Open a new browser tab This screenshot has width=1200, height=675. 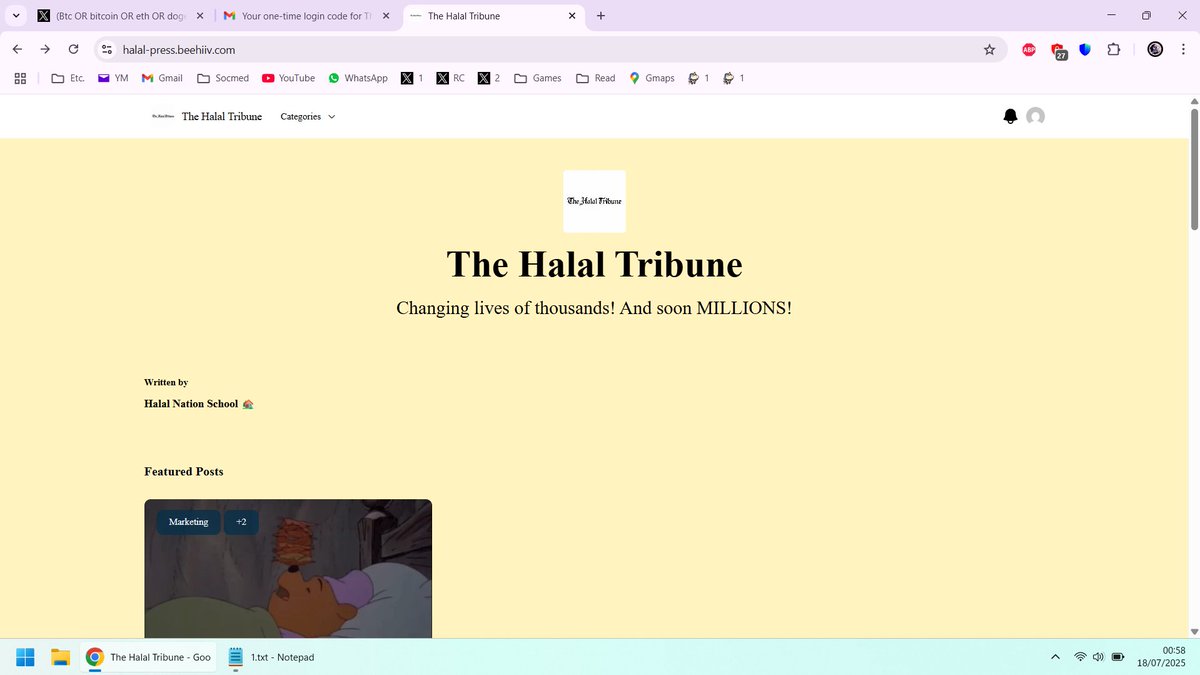point(601,16)
